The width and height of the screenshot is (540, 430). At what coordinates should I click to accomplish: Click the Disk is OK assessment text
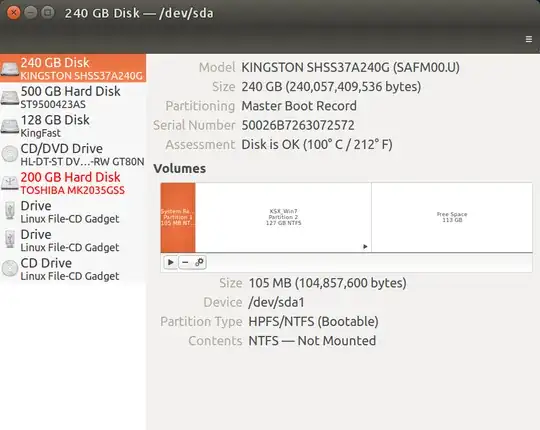click(317, 145)
